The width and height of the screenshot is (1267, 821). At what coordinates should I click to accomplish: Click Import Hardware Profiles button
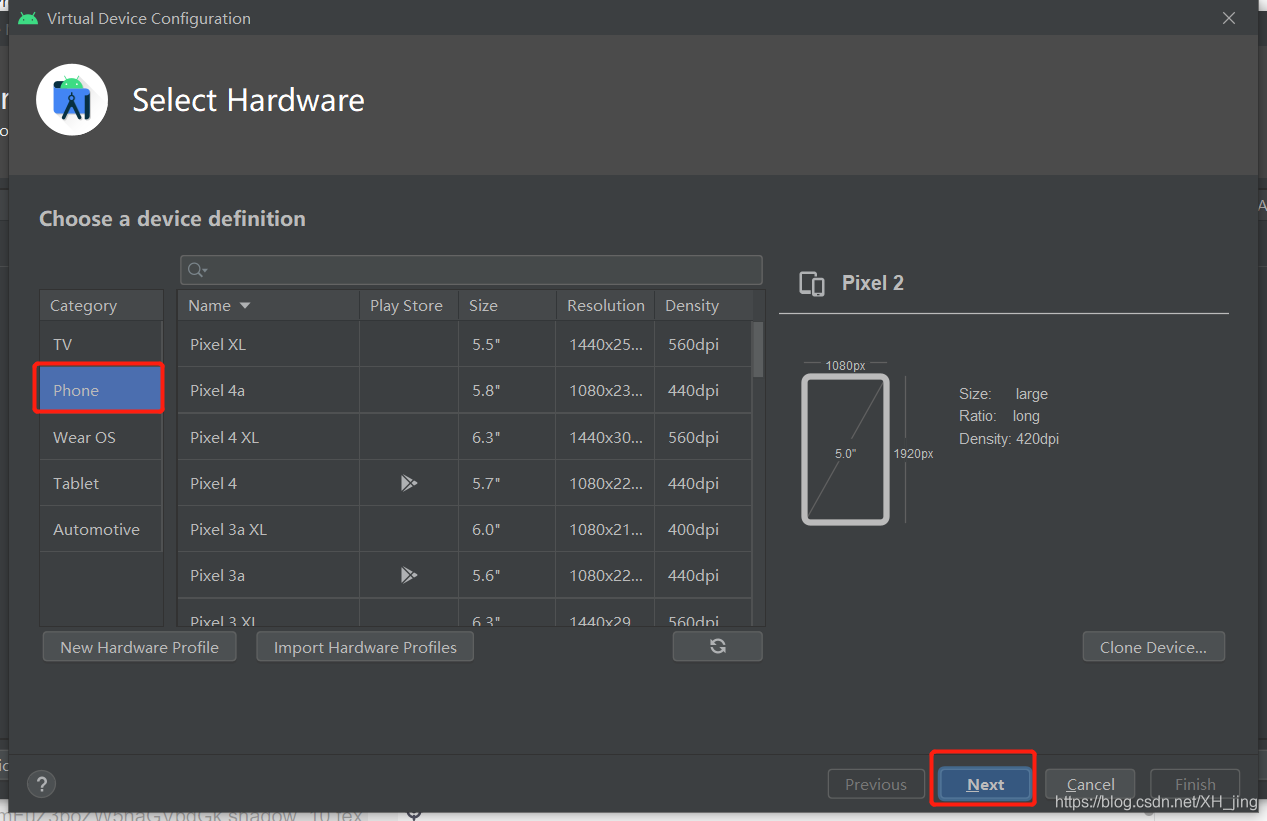tap(365, 647)
